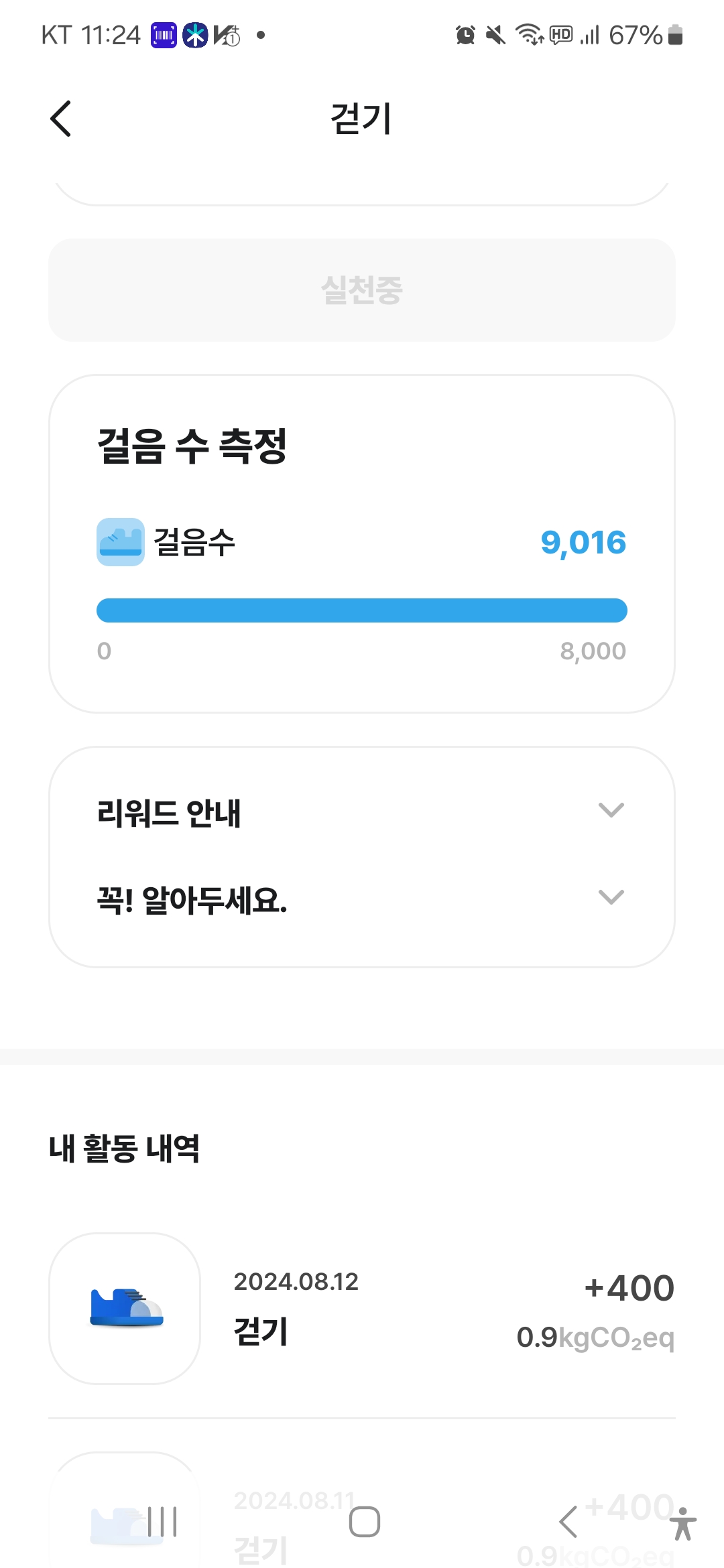
Task: Tap the shoe thumbnail for 2024.08.12 activity
Action: [125, 1308]
